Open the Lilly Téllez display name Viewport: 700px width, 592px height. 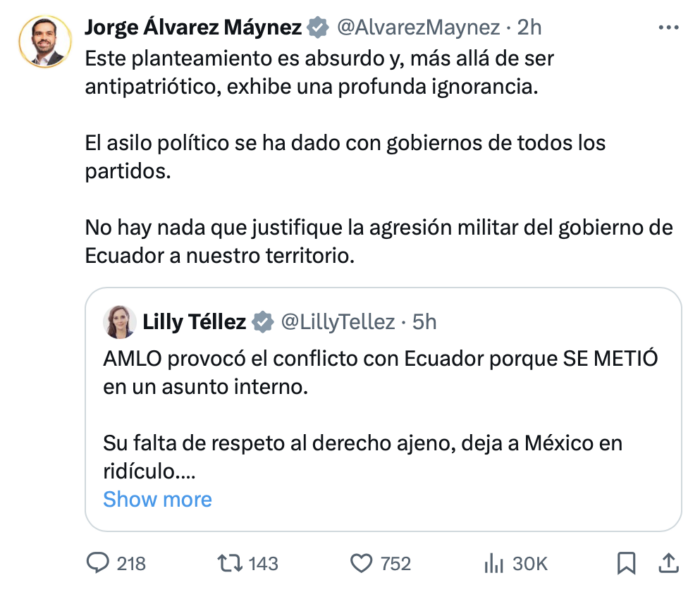click(193, 322)
